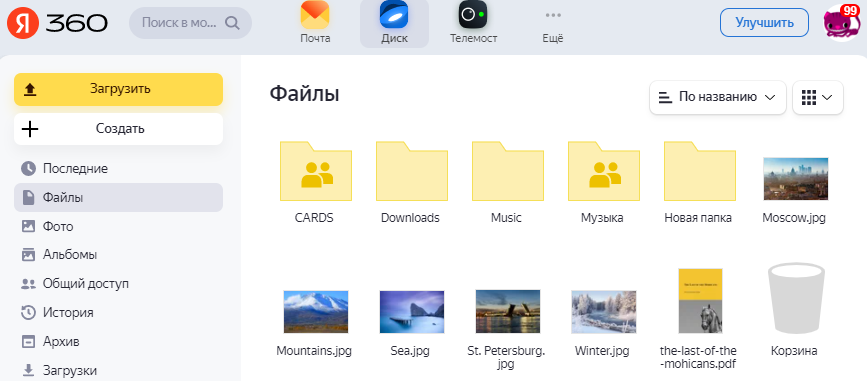
Task: Open the grid view mode dropdown
Action: (x=818, y=97)
